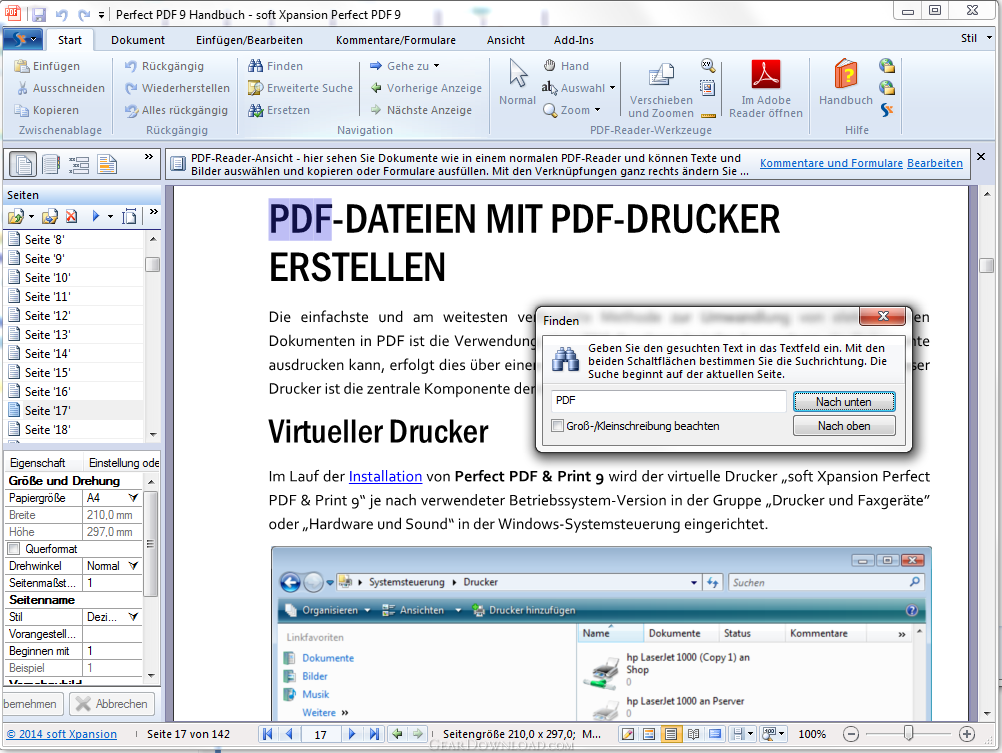Click the Einfügen paste icon
The height and width of the screenshot is (753, 1002).
tap(22, 66)
